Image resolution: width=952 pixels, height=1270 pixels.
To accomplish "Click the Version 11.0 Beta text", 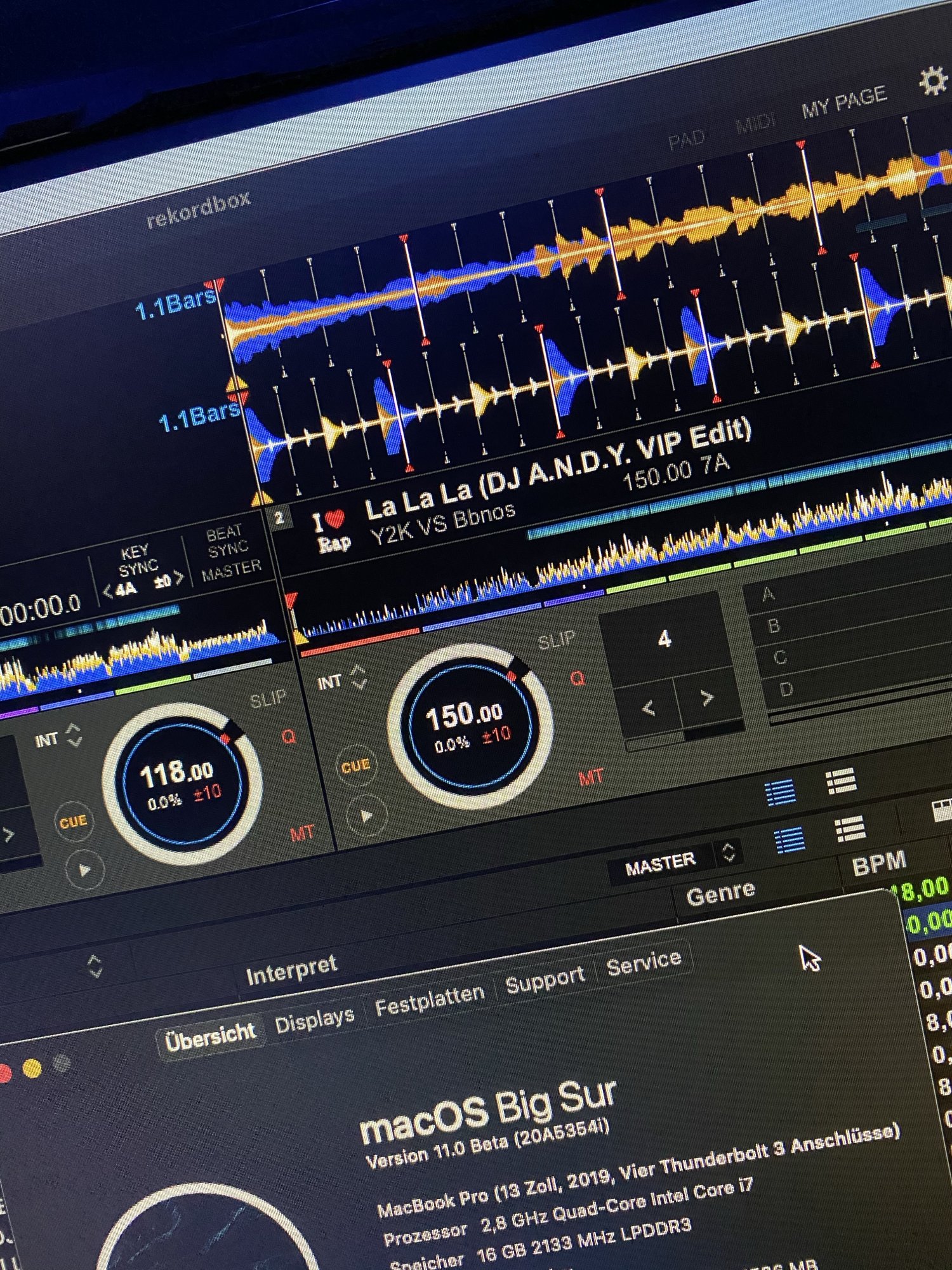I will coord(488,1144).
